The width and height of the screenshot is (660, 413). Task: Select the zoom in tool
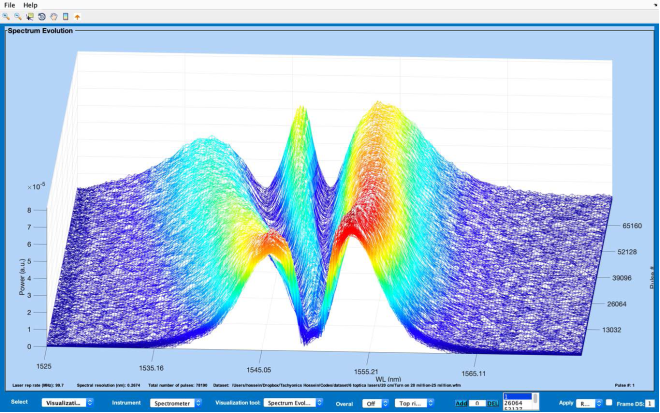[x=7, y=17]
